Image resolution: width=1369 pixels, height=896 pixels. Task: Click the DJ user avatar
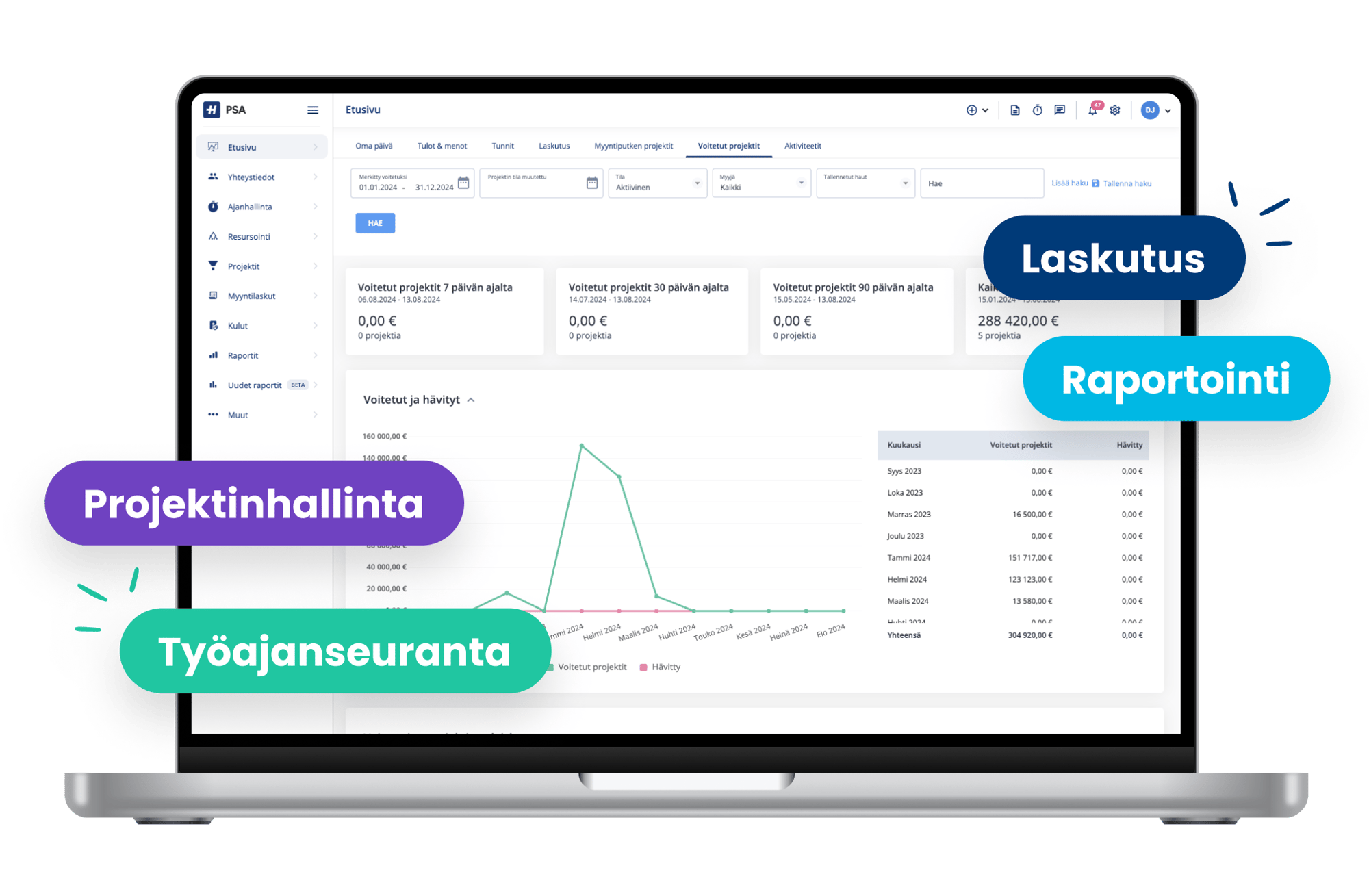(1150, 110)
